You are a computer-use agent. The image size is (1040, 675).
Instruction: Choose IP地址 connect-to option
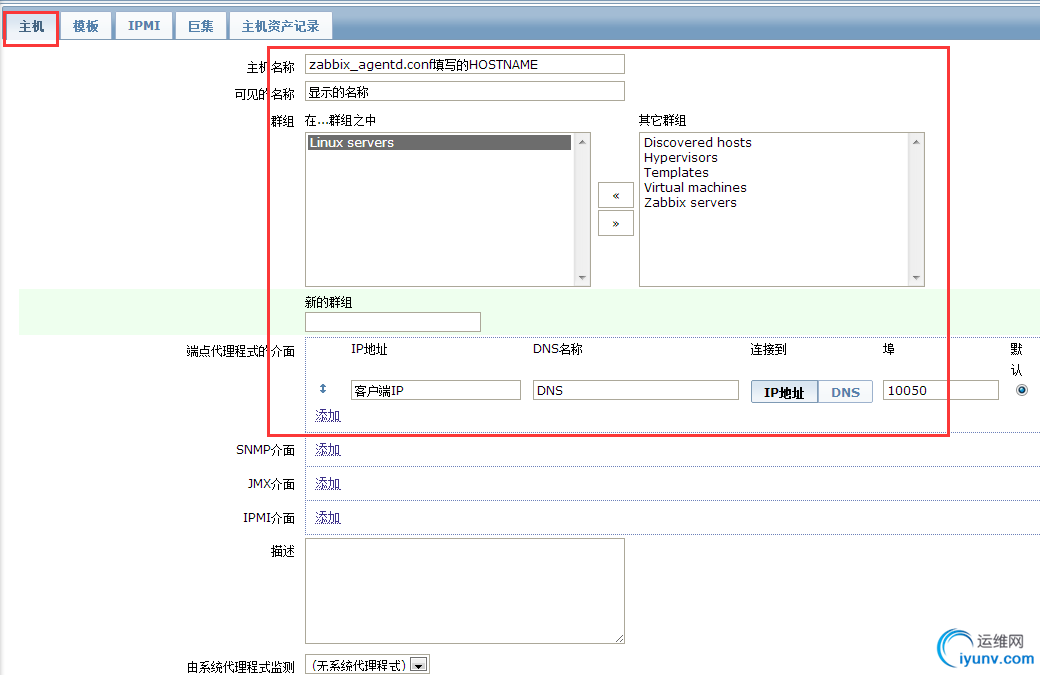click(784, 392)
